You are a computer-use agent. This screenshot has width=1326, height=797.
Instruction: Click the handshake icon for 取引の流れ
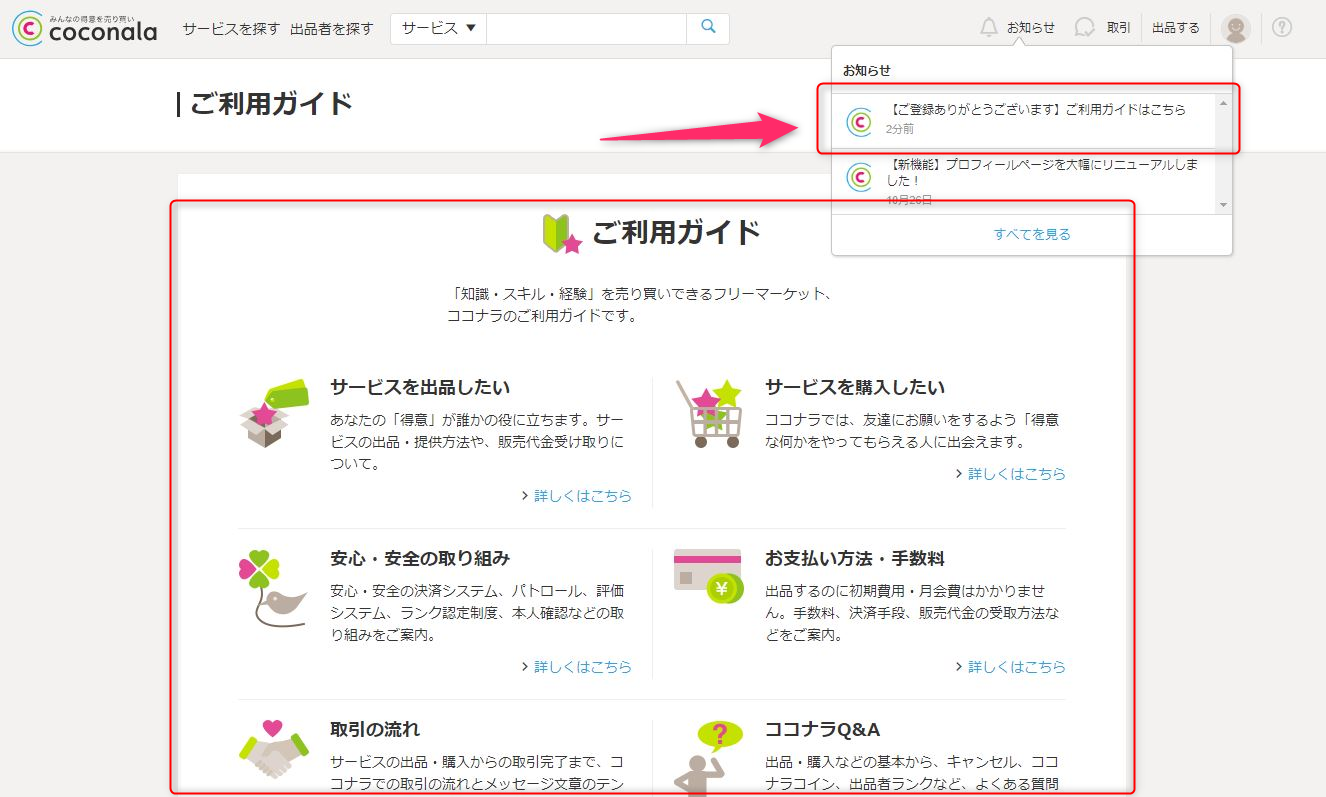pos(273,749)
